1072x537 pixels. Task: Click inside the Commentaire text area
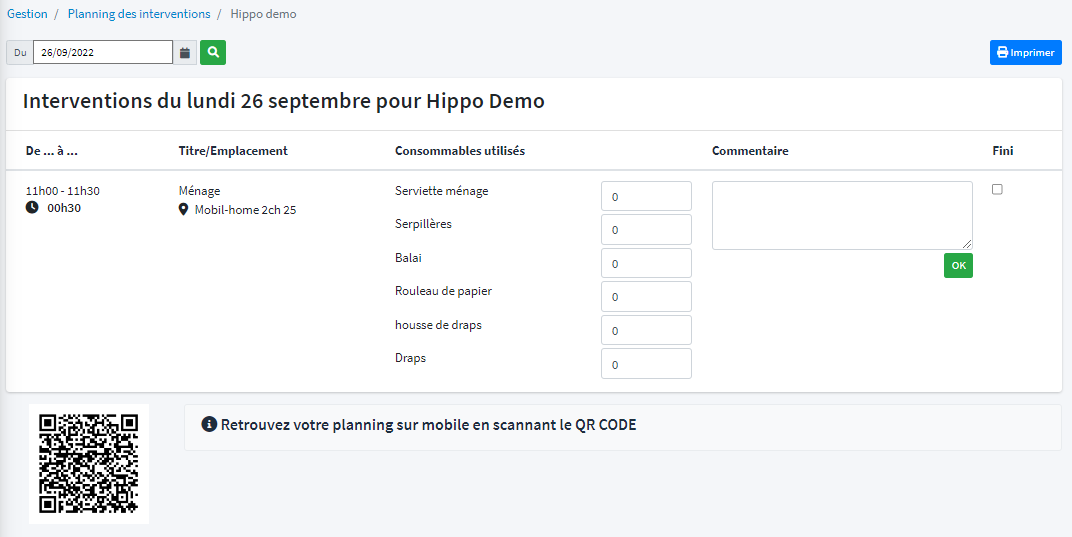pyautogui.click(x=841, y=215)
